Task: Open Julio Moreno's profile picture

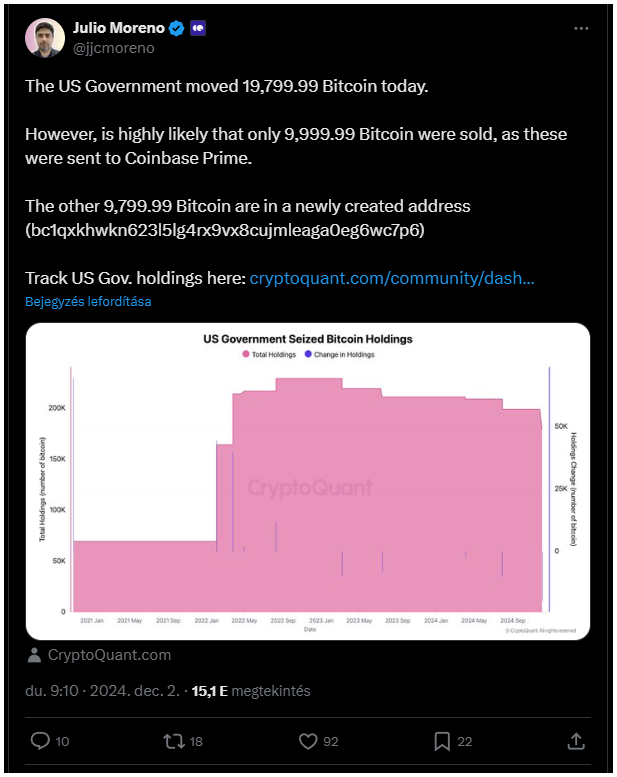Action: pos(45,38)
